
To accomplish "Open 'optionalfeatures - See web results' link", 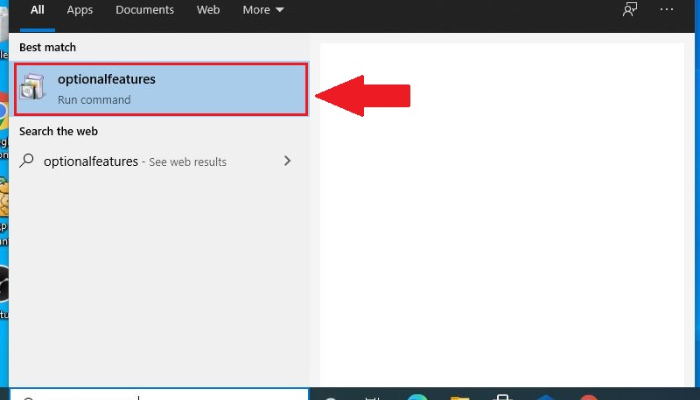I will [135, 161].
